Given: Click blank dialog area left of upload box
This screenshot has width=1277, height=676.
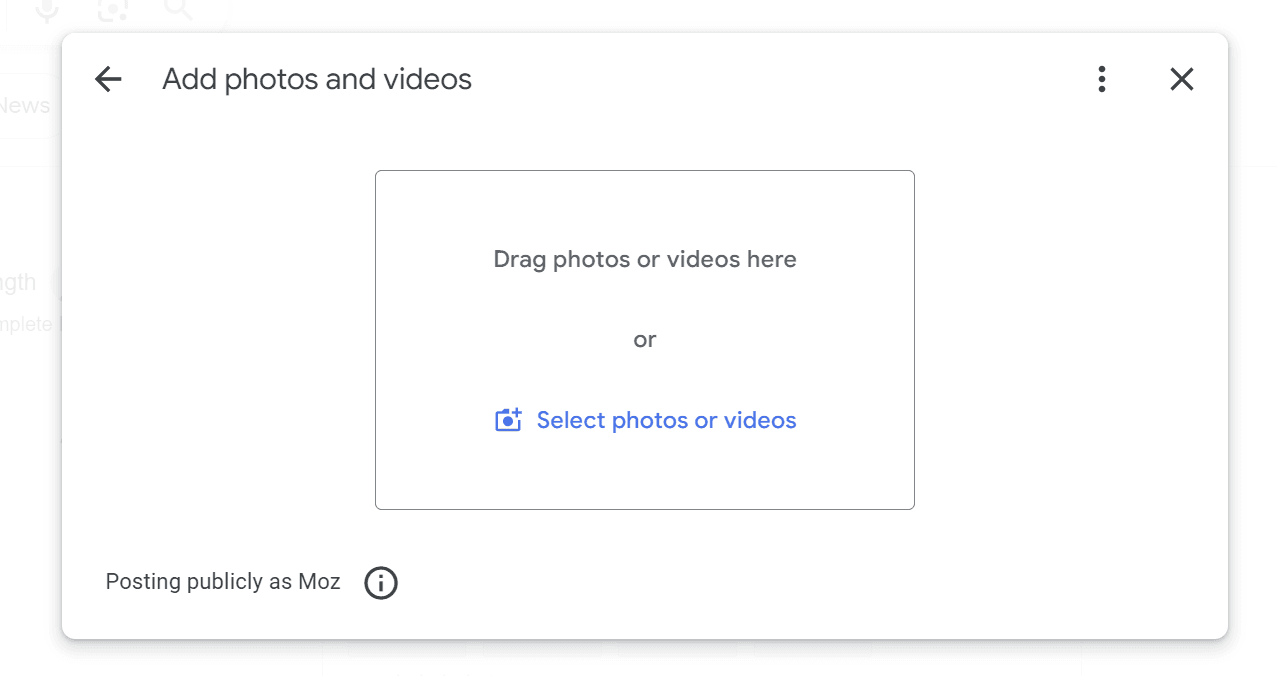Looking at the screenshot, I should click(220, 340).
